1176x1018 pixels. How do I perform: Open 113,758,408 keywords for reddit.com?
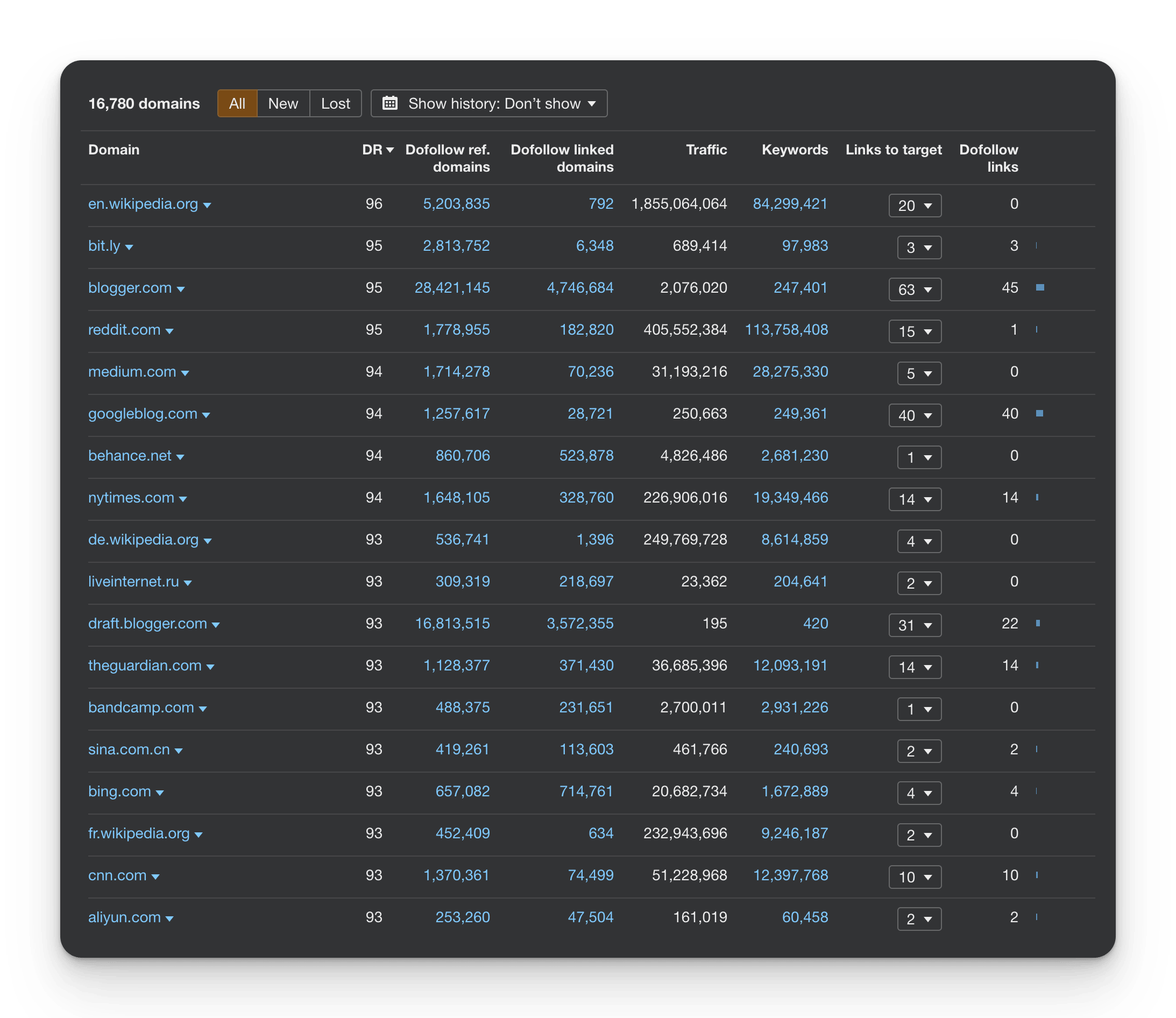[x=787, y=329]
